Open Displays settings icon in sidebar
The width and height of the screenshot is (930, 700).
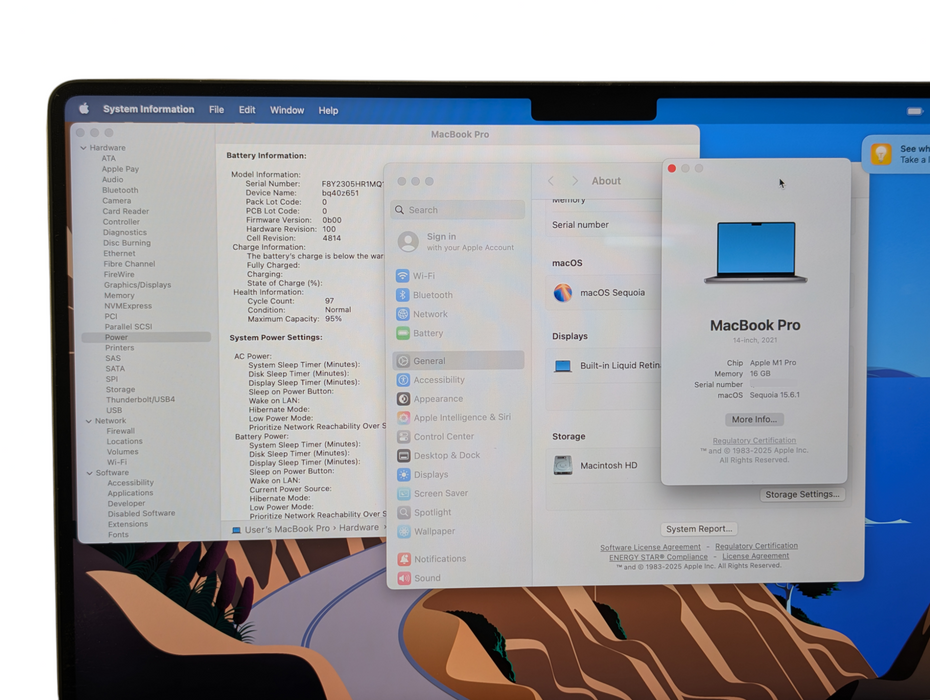point(404,475)
